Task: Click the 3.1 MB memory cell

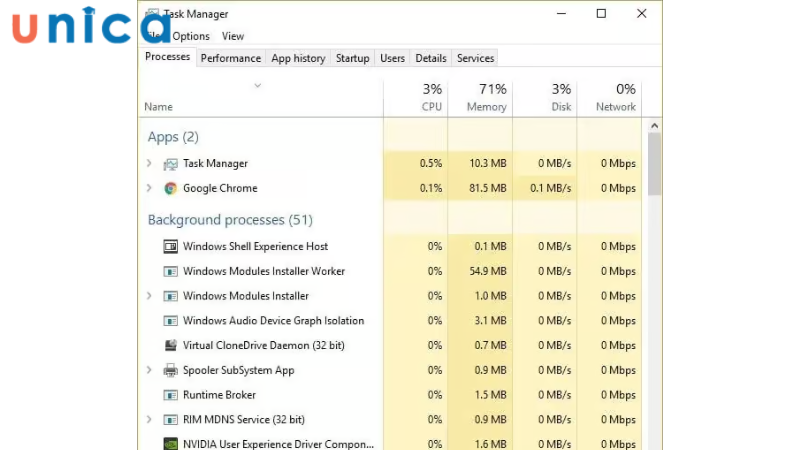Action: (480, 321)
